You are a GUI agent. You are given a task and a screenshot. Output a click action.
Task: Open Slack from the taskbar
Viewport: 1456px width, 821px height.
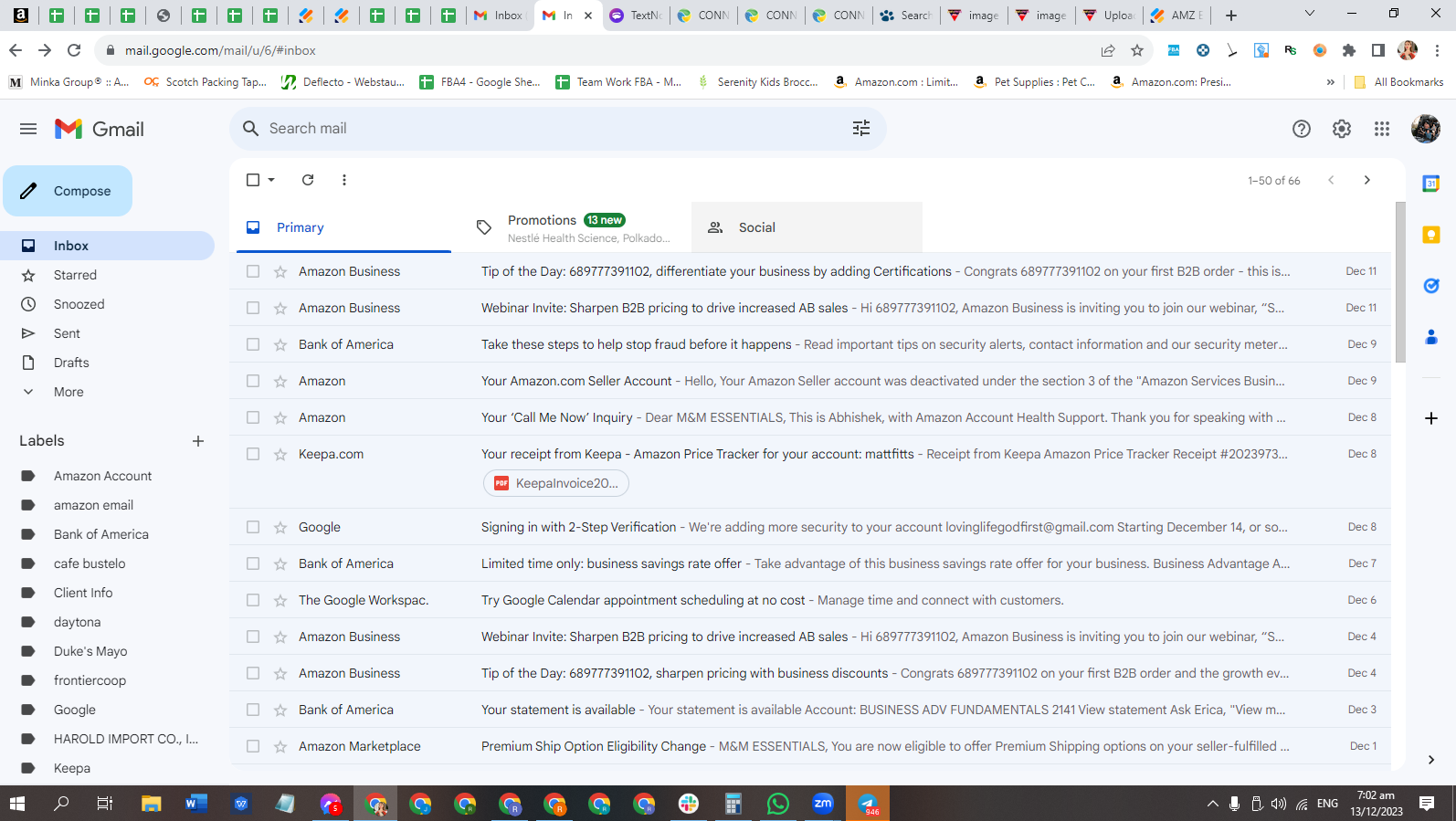click(689, 804)
